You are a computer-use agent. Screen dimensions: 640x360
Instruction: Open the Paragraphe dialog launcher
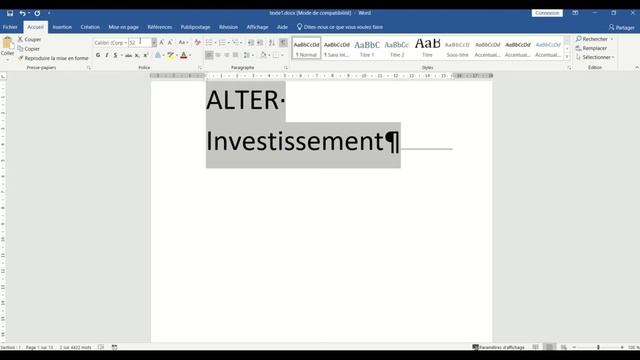pos(286,68)
